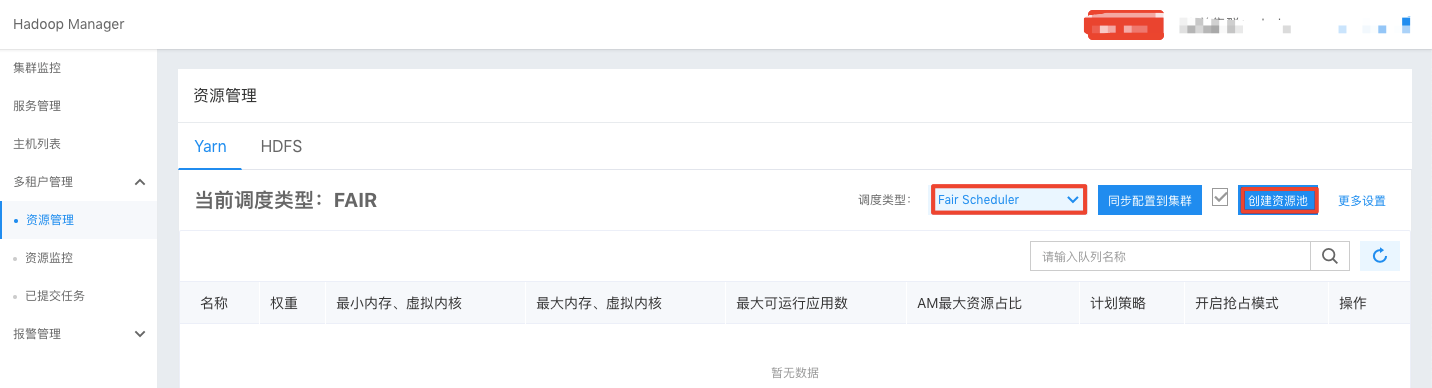This screenshot has height=388, width=1432.
Task: Click the 名称 column header
Action: point(214,303)
